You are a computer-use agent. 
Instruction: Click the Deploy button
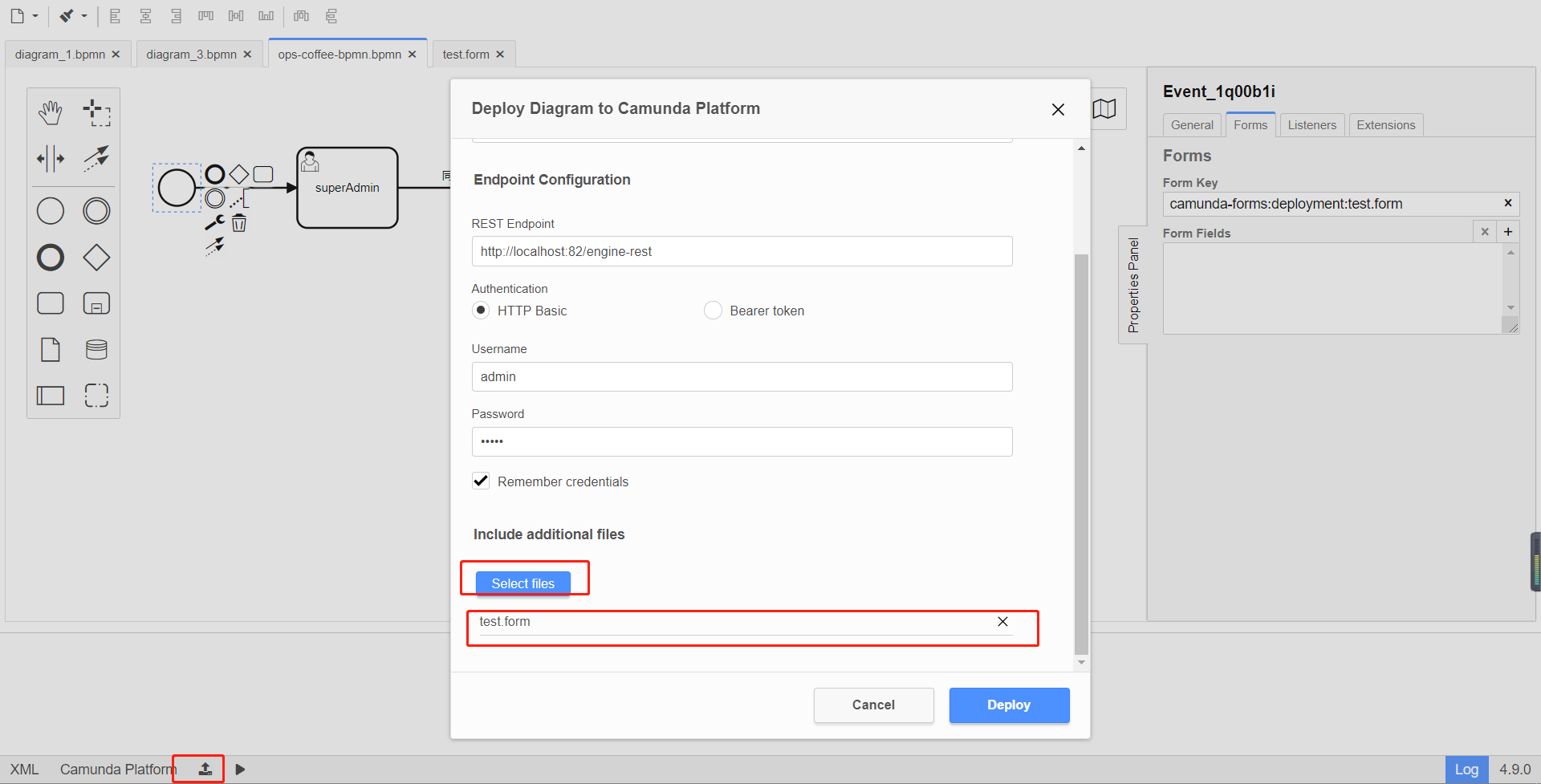coord(1009,705)
